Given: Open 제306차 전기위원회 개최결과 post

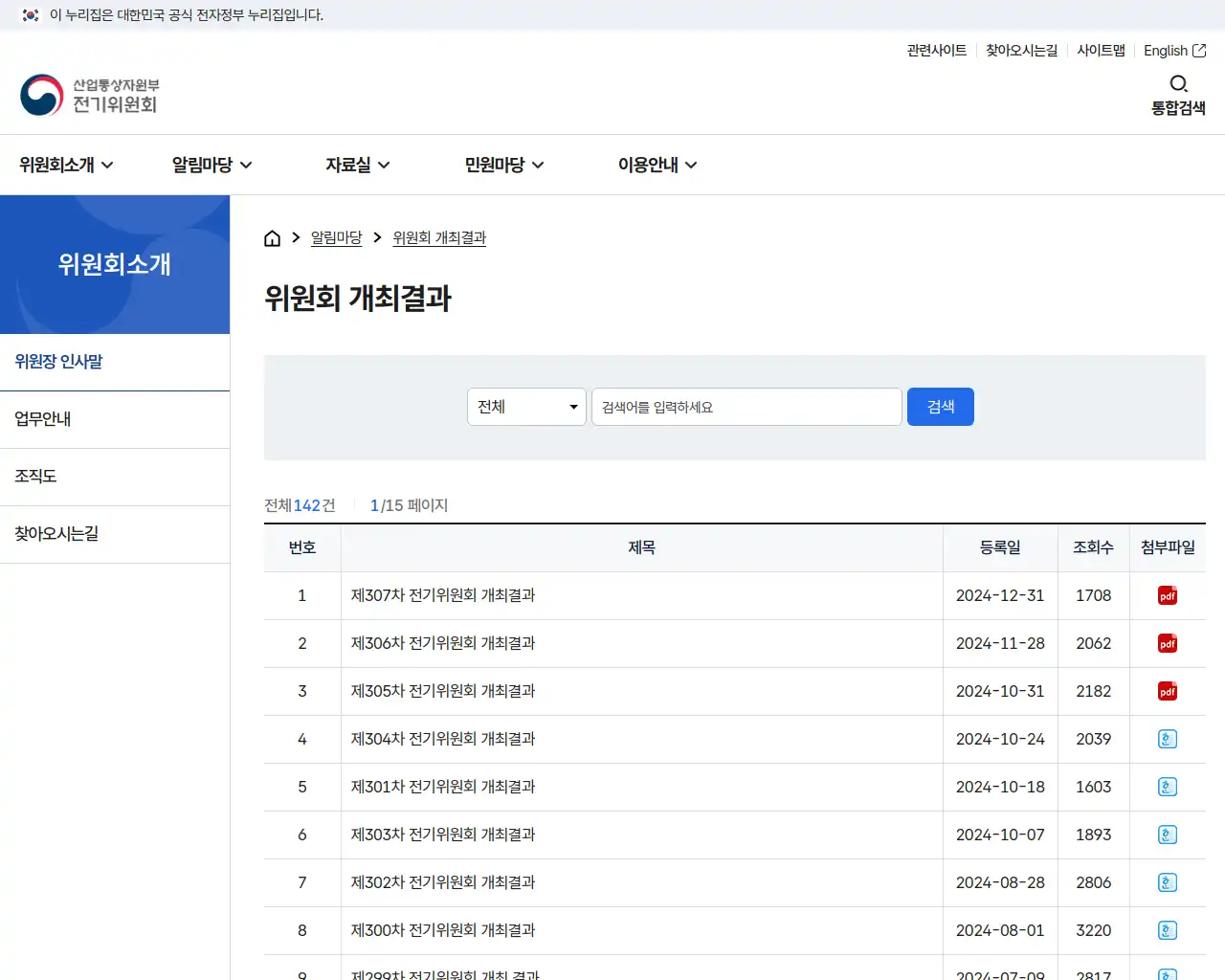Looking at the screenshot, I should click(x=443, y=643).
